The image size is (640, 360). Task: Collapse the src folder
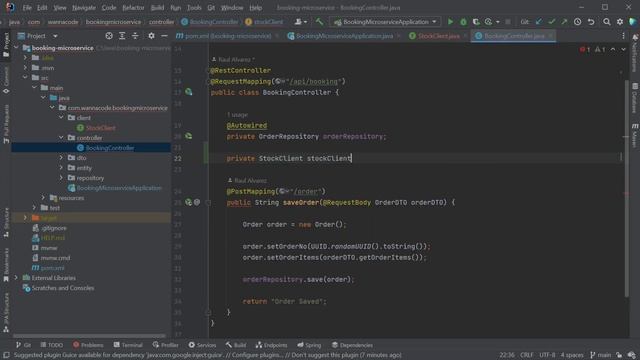pyautogui.click(x=25, y=78)
